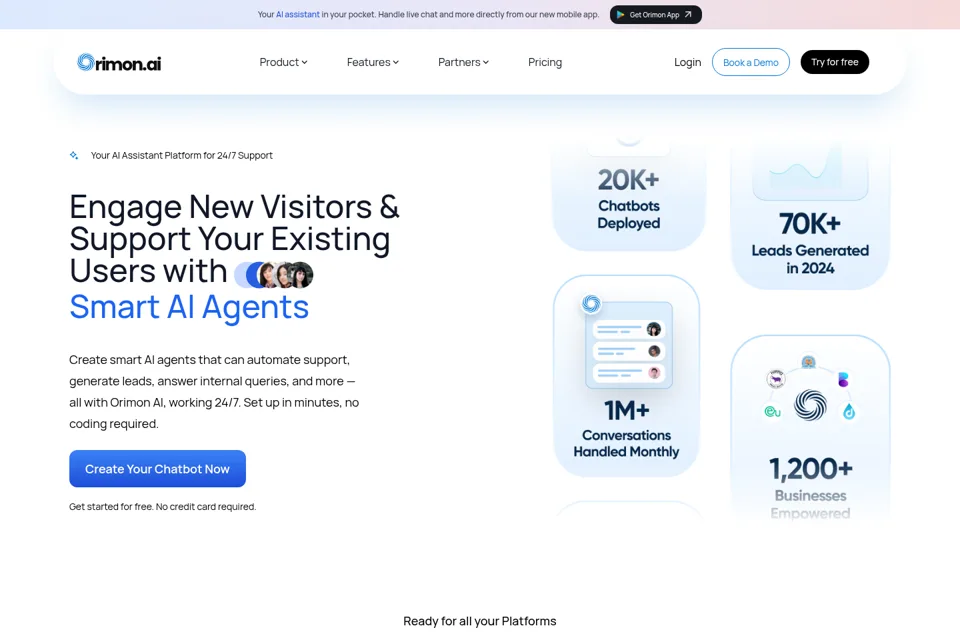This screenshot has height=640, width=960.
Task: Click 'Get started for free' note text
Action: 162,506
